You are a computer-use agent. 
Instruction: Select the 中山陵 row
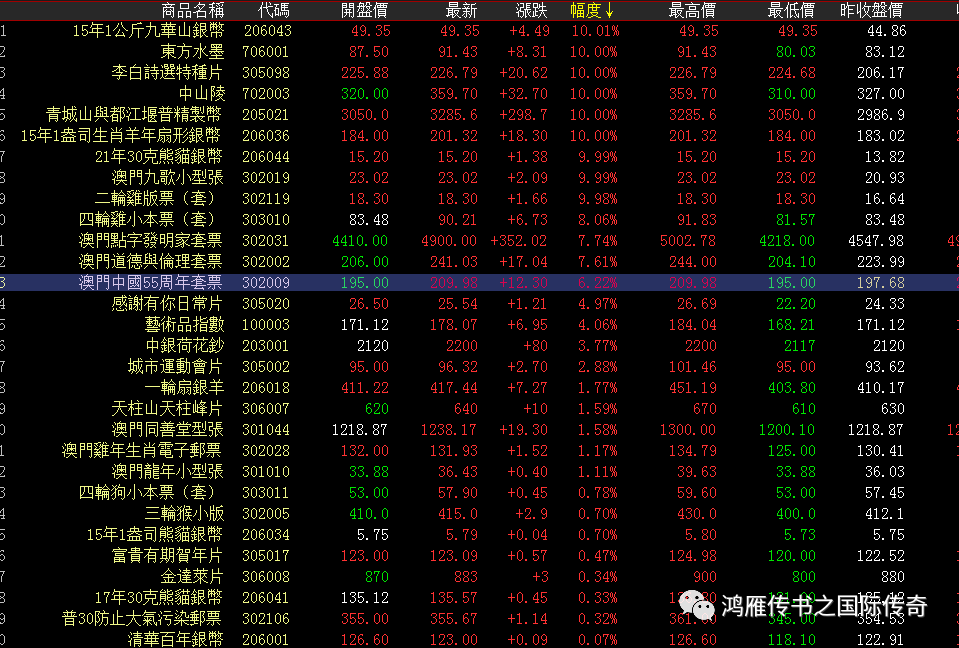pos(480,94)
